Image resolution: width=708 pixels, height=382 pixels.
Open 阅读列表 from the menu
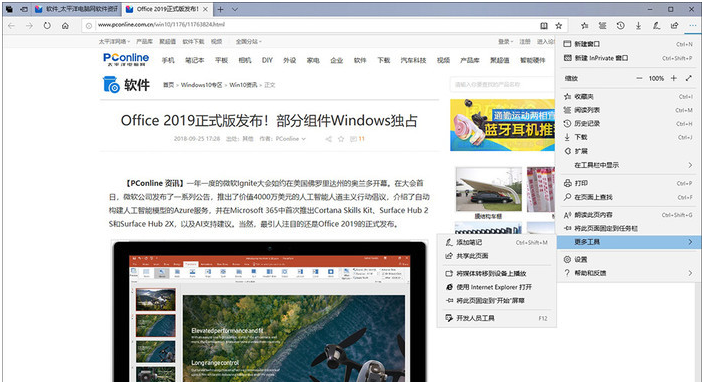628,110
